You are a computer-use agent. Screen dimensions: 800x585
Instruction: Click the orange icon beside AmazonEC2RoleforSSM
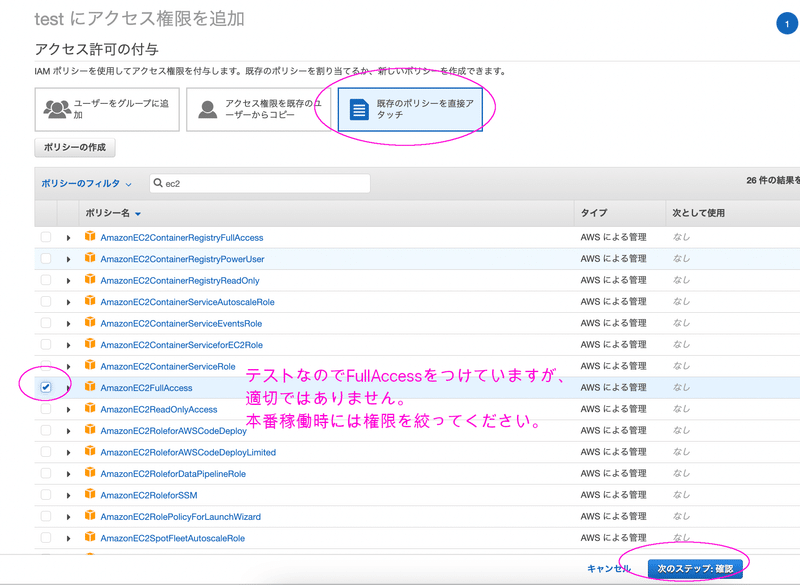pyautogui.click(x=90, y=494)
